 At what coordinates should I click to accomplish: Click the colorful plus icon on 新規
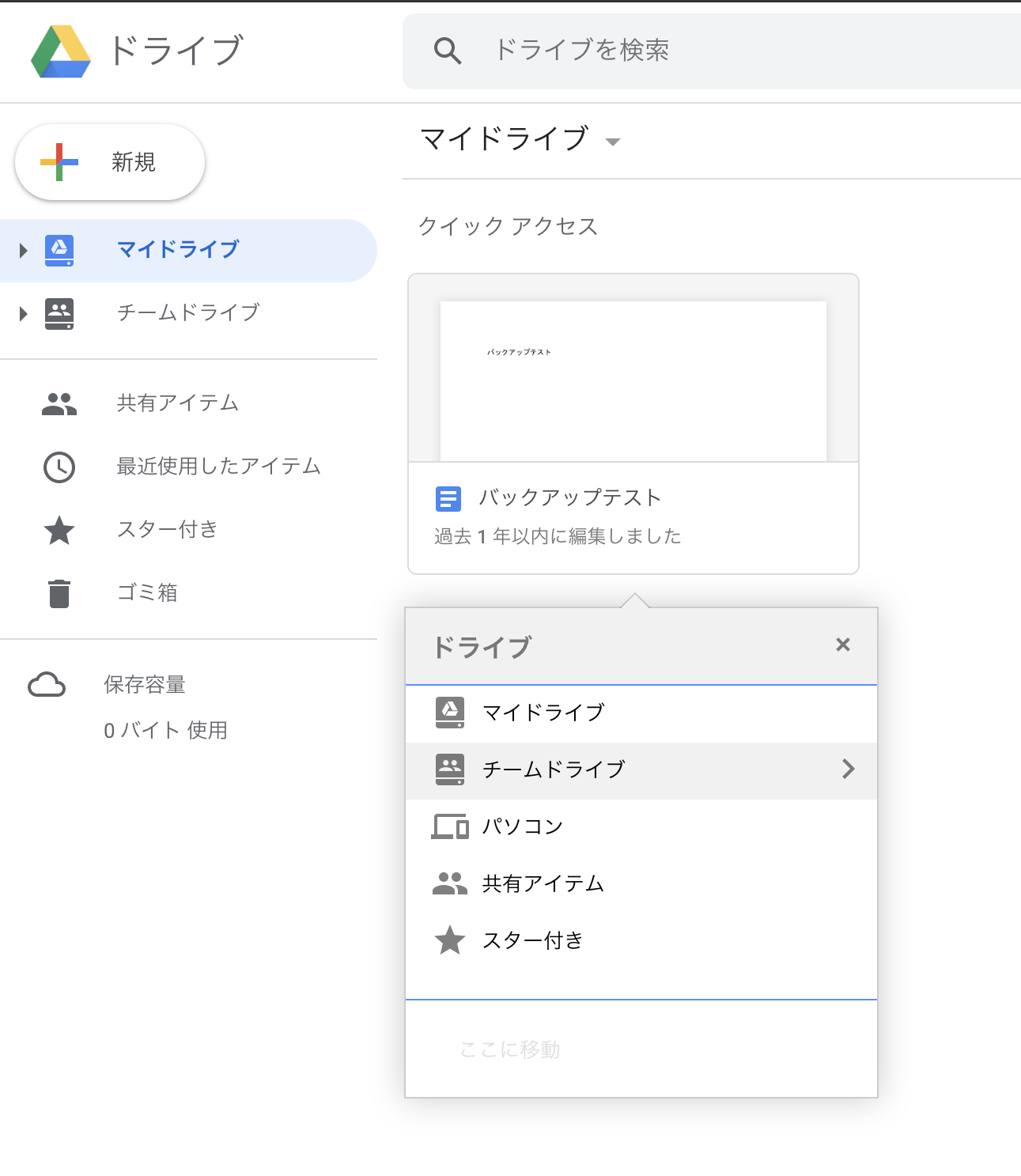tap(59, 162)
